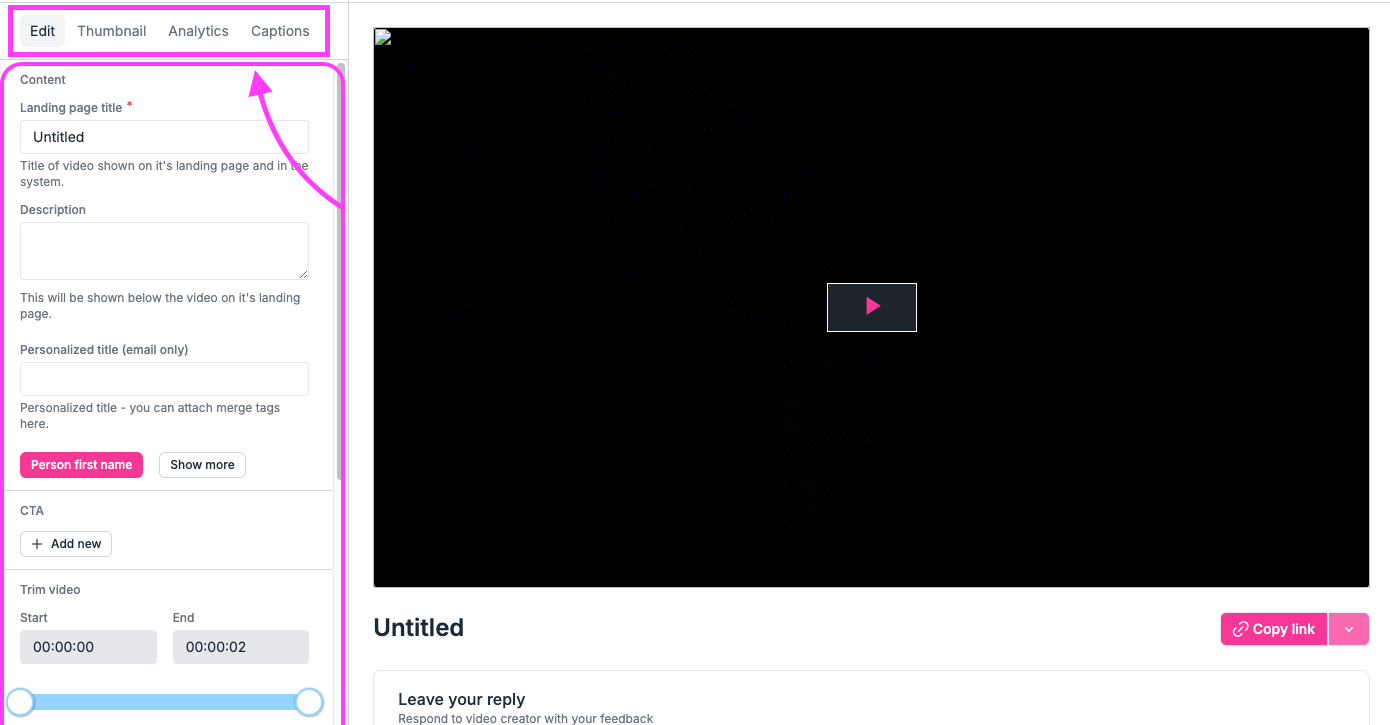This screenshot has height=725, width=1390.
Task: Click the right trim slider handle
Action: point(309,702)
